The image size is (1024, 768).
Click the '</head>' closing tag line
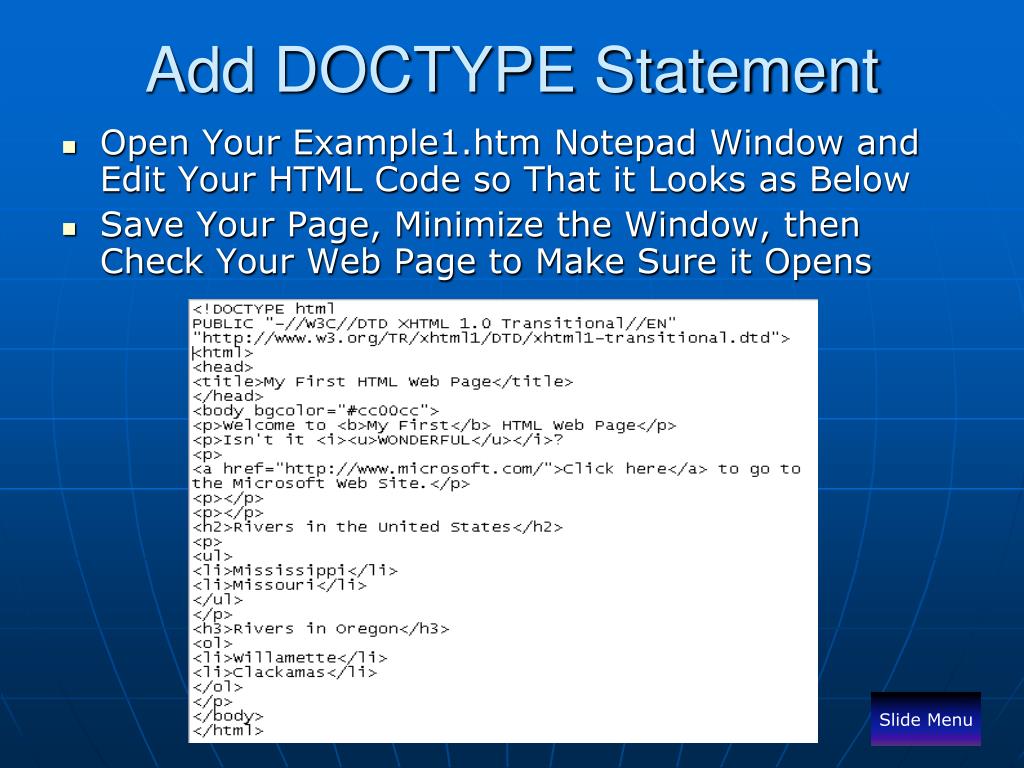click(x=228, y=396)
